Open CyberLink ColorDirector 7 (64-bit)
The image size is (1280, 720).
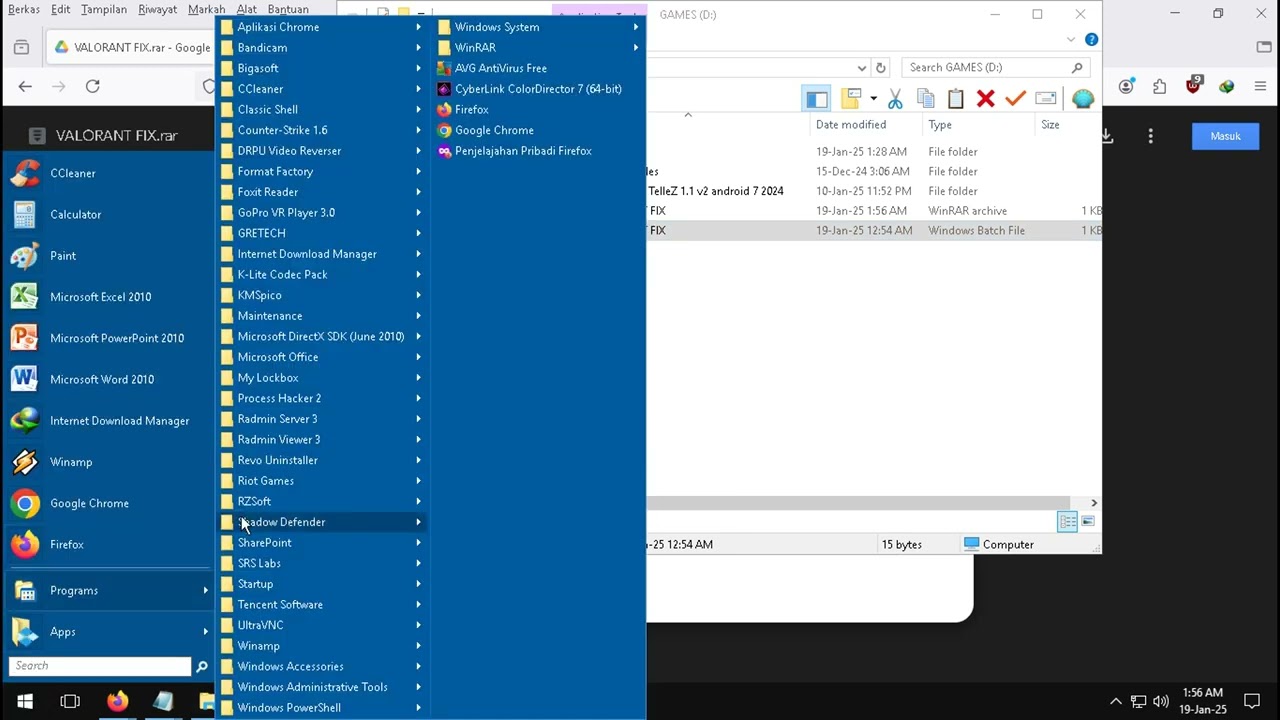539,89
